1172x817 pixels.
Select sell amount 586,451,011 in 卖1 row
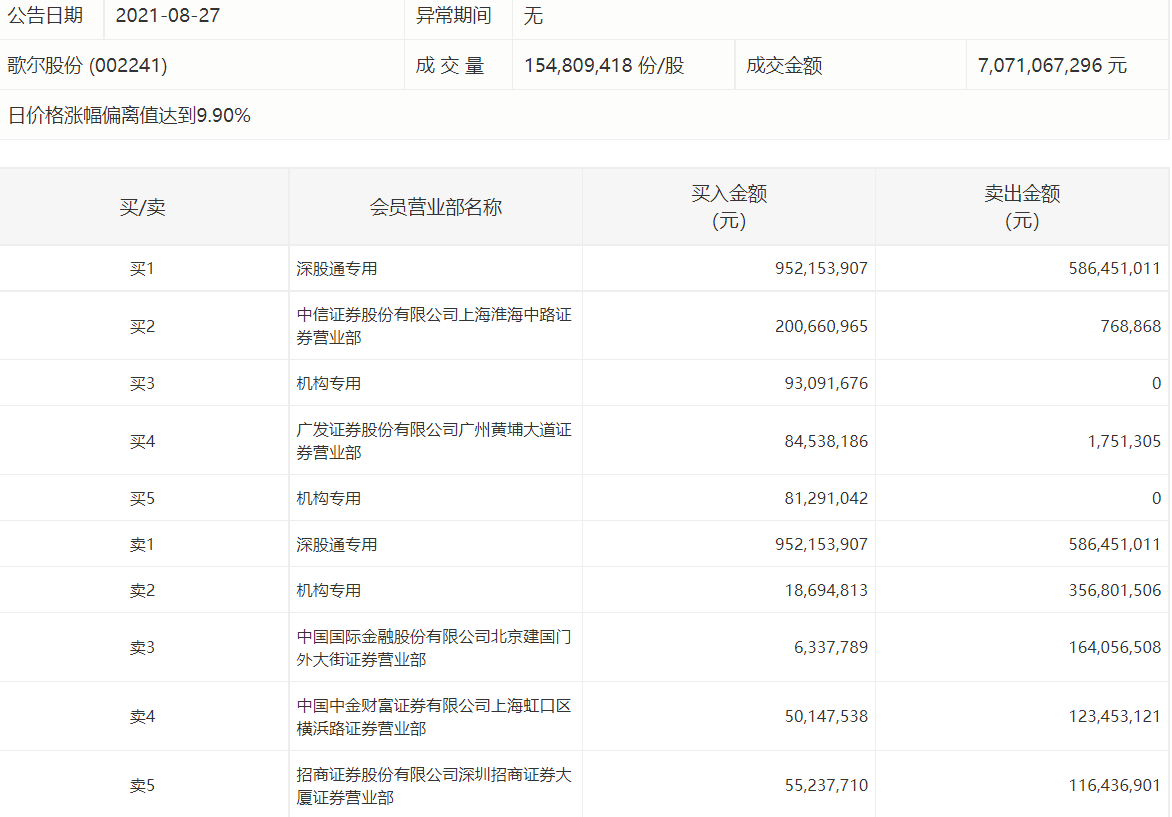1114,545
